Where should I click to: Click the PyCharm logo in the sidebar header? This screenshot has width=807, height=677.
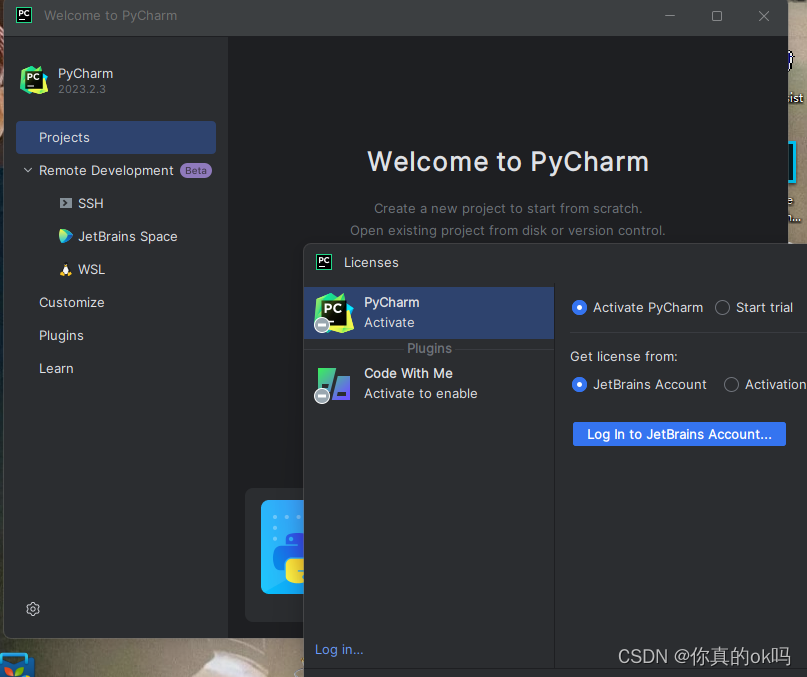tap(34, 79)
